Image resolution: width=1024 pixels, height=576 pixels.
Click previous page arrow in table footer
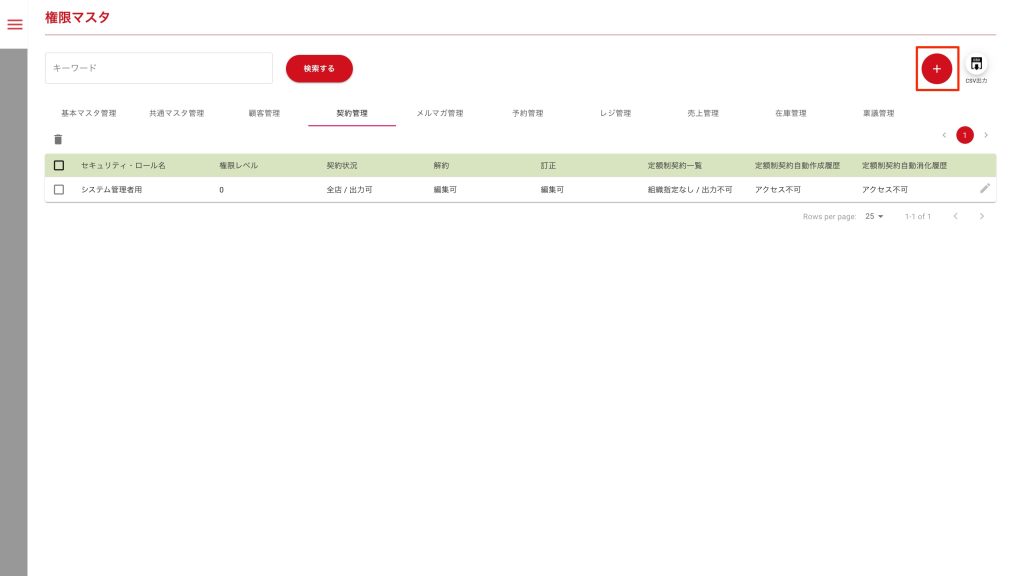tap(955, 216)
